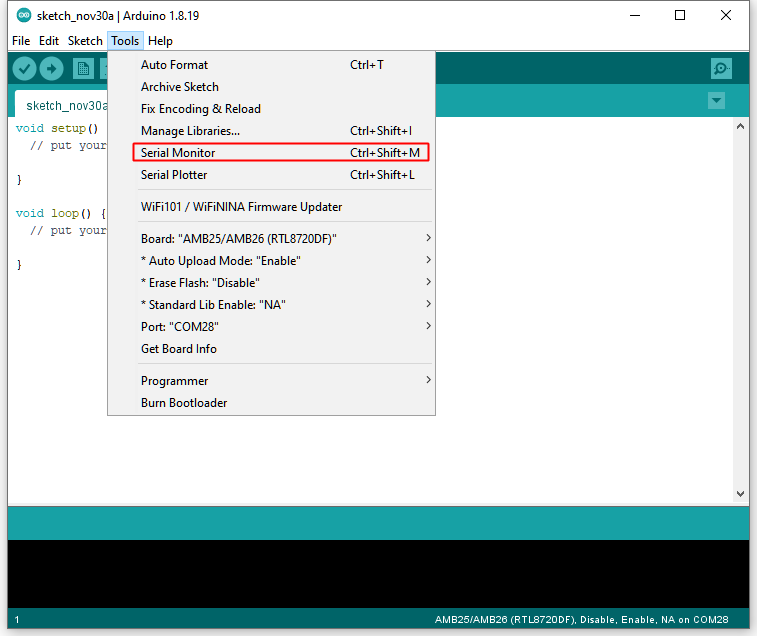Expand the Erase Flash submenu arrow

coord(428,282)
